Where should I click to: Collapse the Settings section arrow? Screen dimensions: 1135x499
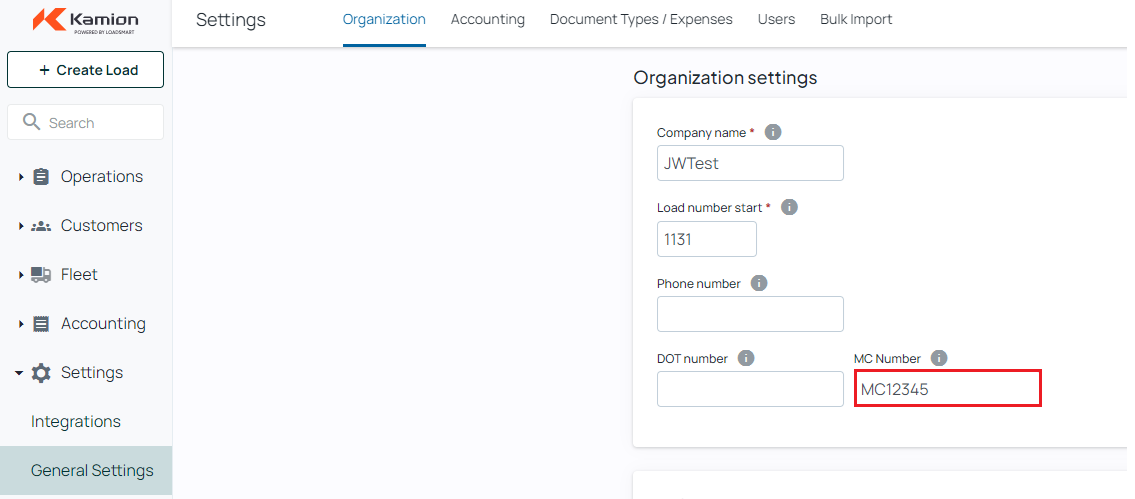click(20, 373)
